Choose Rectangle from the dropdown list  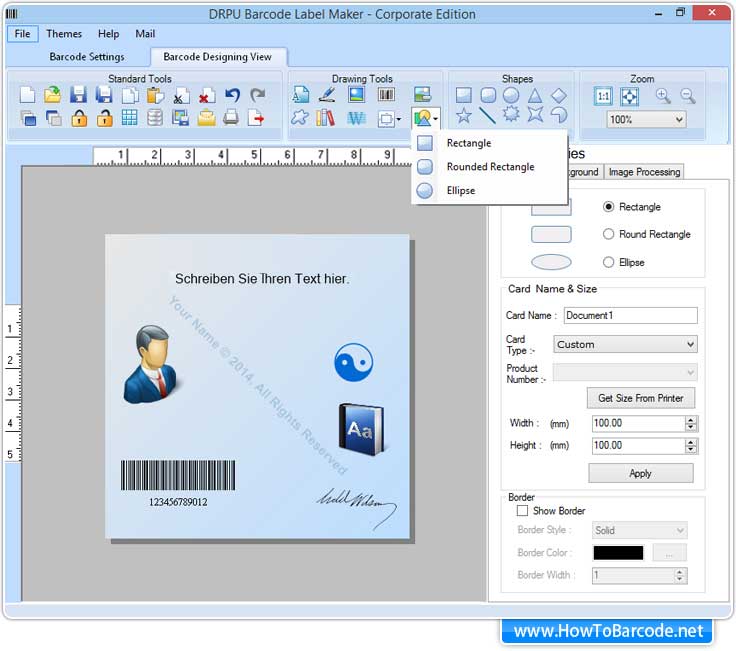(x=490, y=143)
